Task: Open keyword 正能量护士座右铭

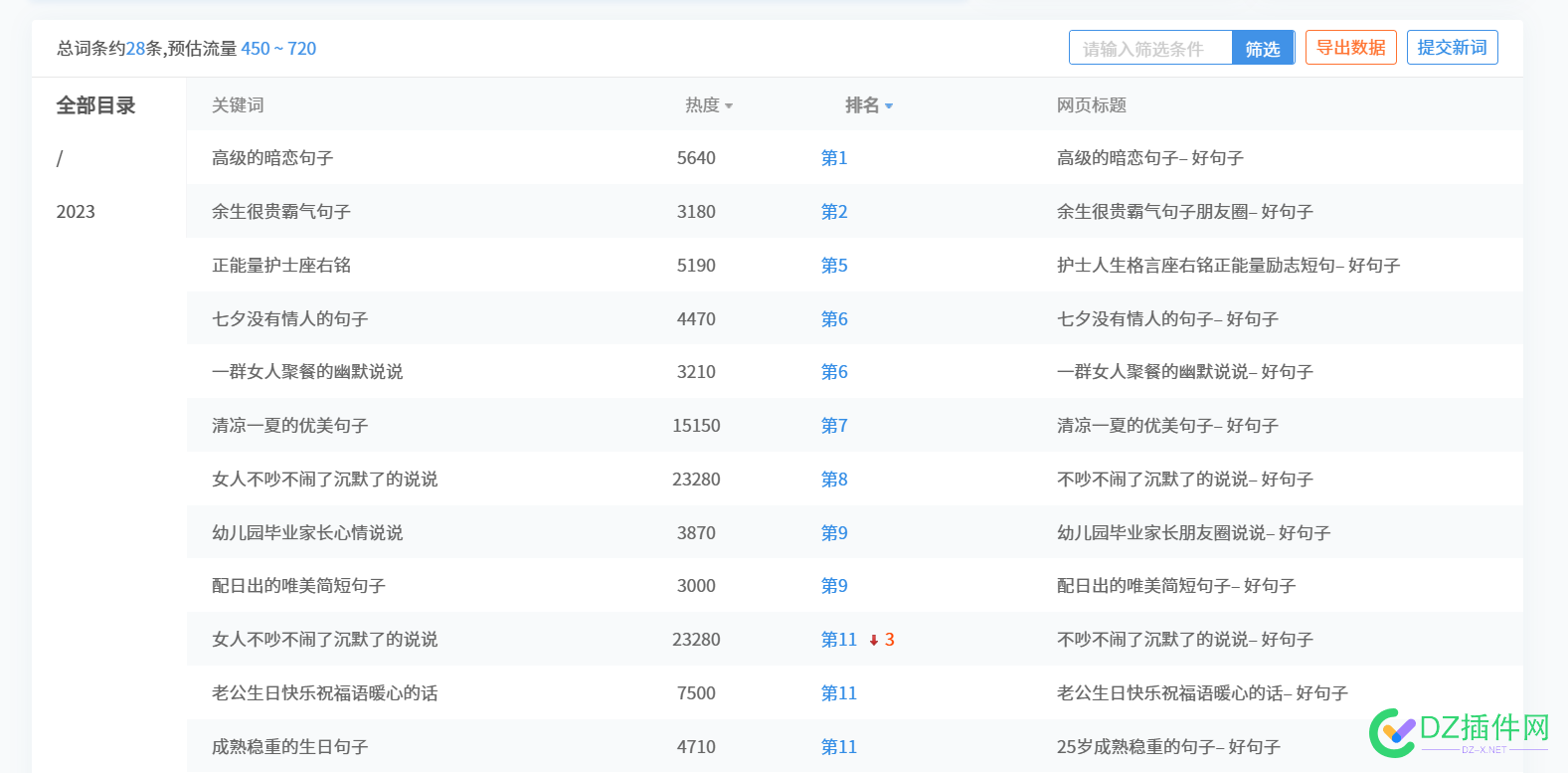Action: click(x=281, y=266)
